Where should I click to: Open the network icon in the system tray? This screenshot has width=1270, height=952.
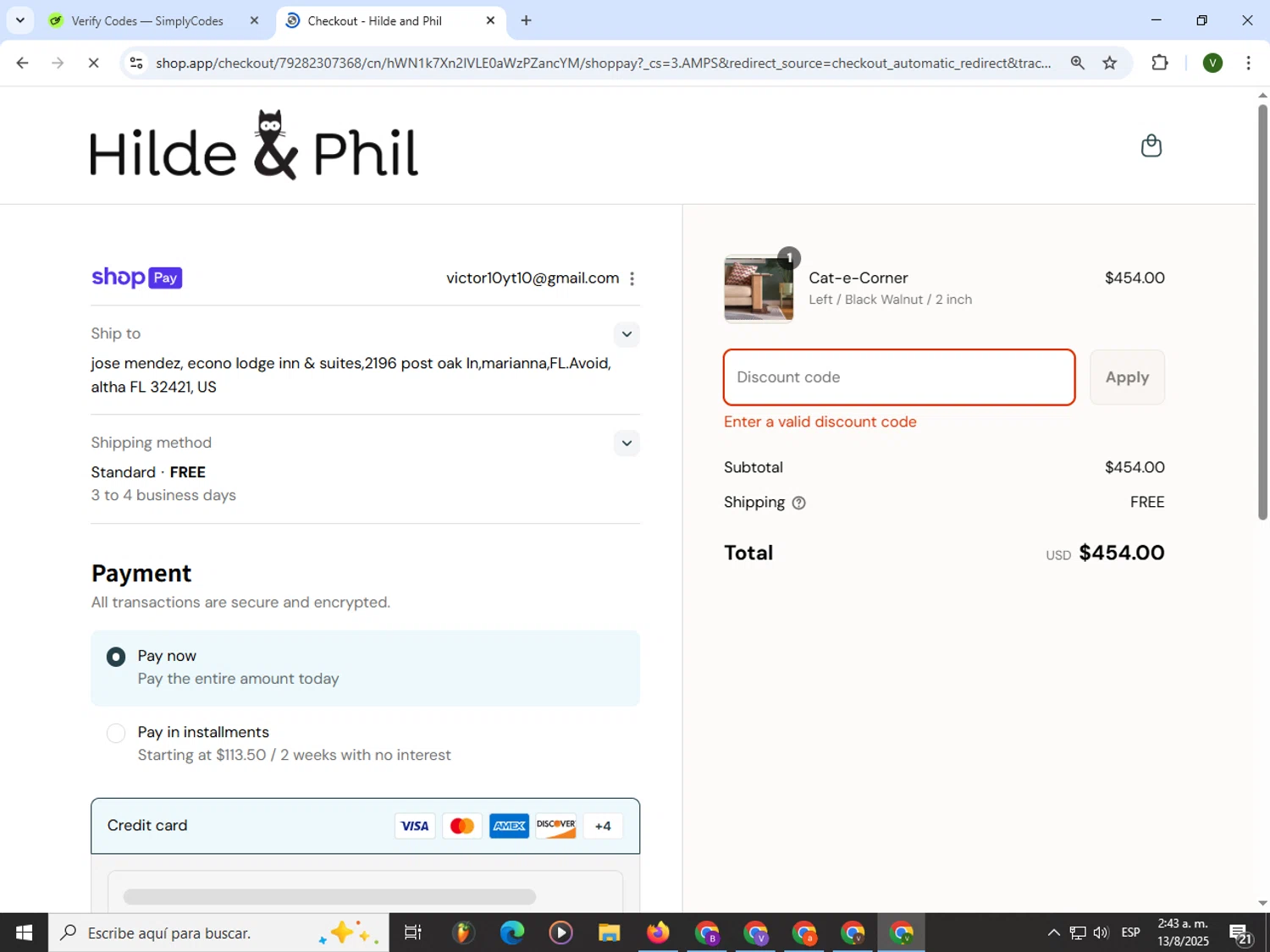pos(1077,933)
